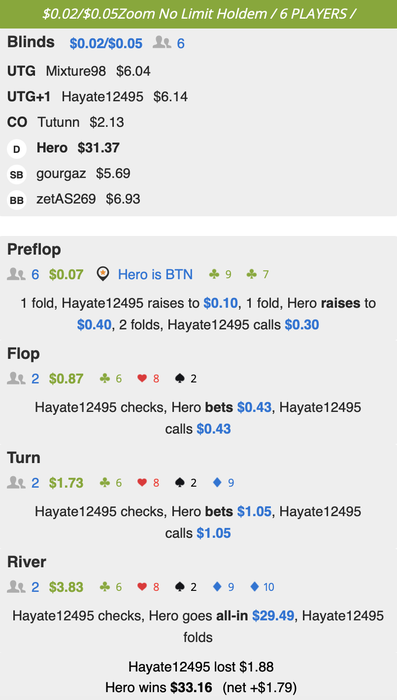This screenshot has height=700, width=397.
Task: Click the 2 of spades flop card
Action: pos(186,379)
